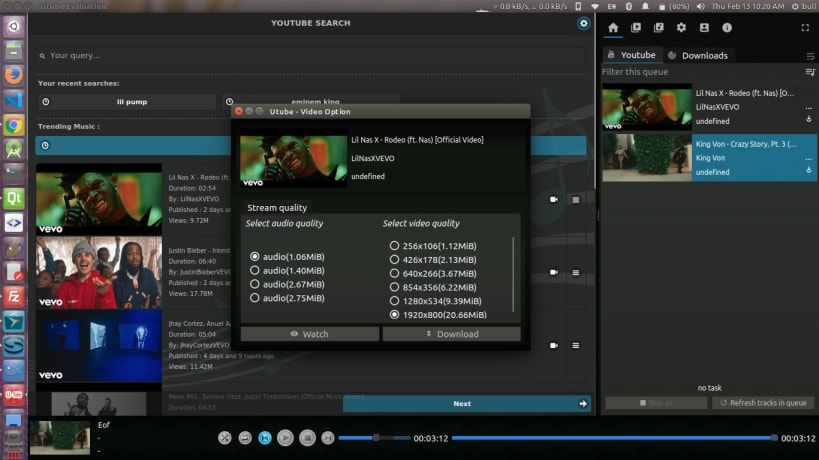Screen dimensions: 819x460
Task: Click the Download button in Video Option dialog
Action: (452, 334)
